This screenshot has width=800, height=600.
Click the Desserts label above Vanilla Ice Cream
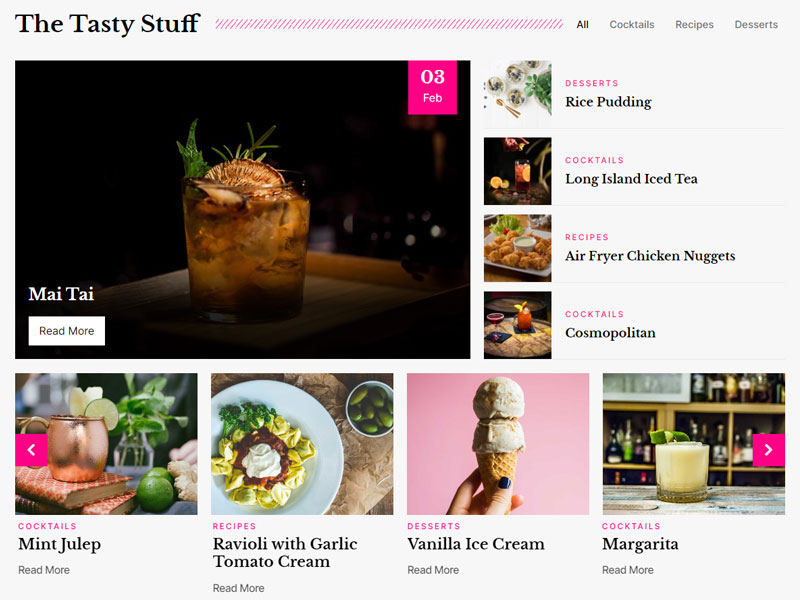[x=434, y=526]
